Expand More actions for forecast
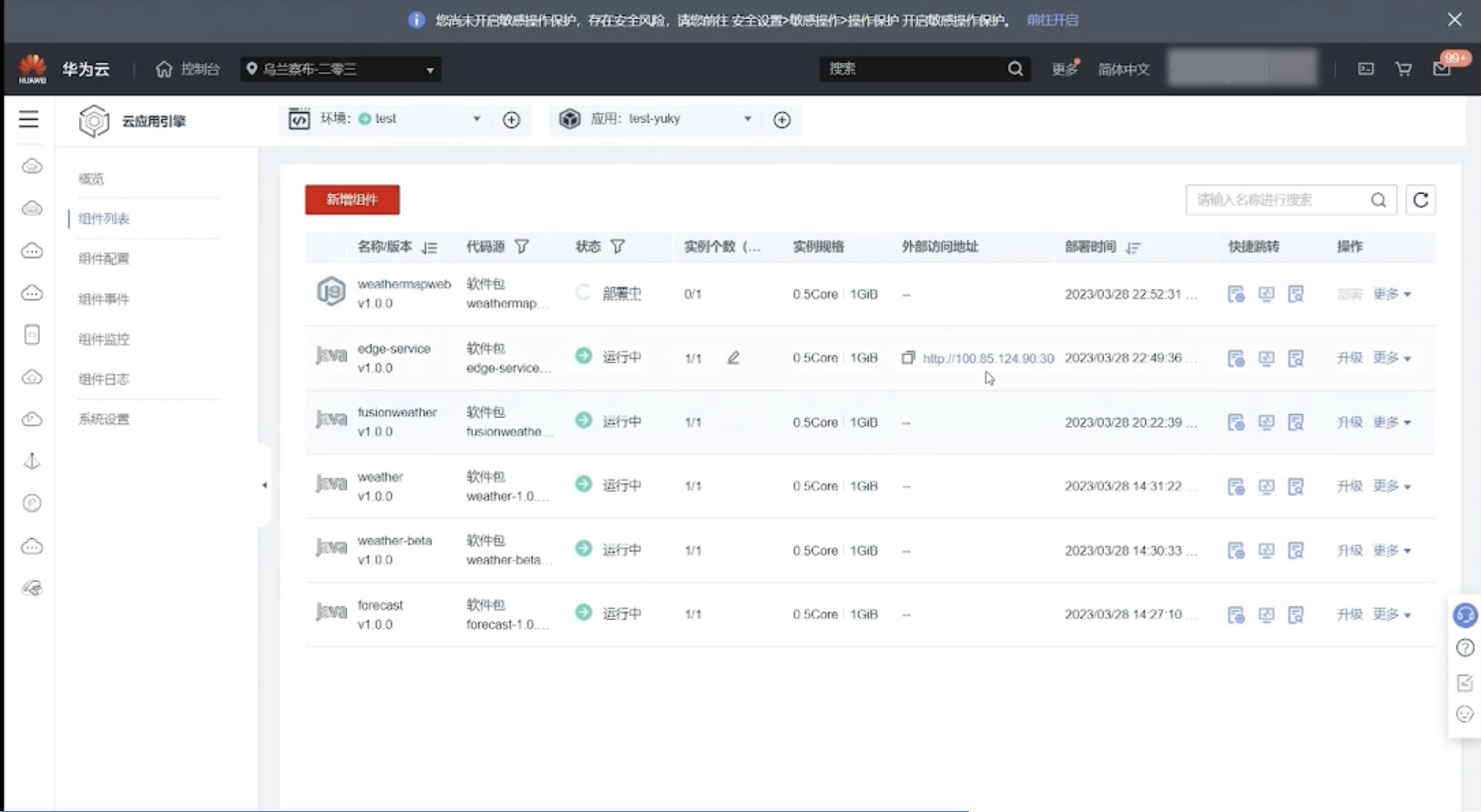 point(1392,614)
